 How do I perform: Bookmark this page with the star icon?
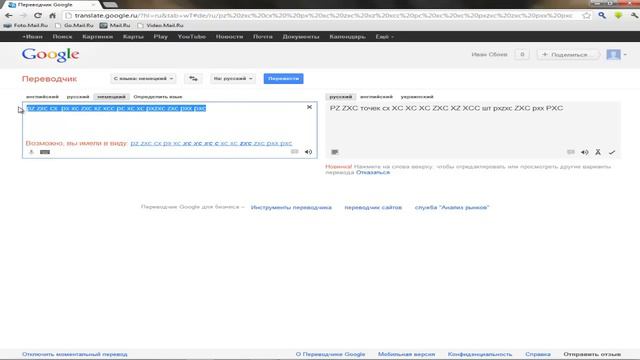coord(587,16)
